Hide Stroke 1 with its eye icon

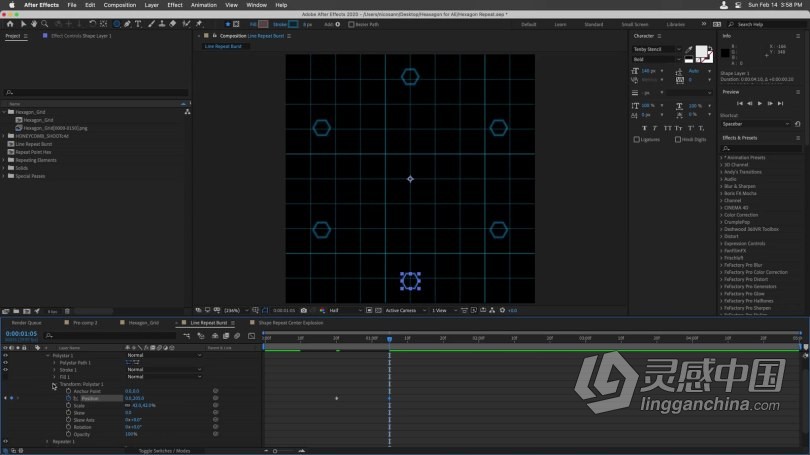click(6, 370)
